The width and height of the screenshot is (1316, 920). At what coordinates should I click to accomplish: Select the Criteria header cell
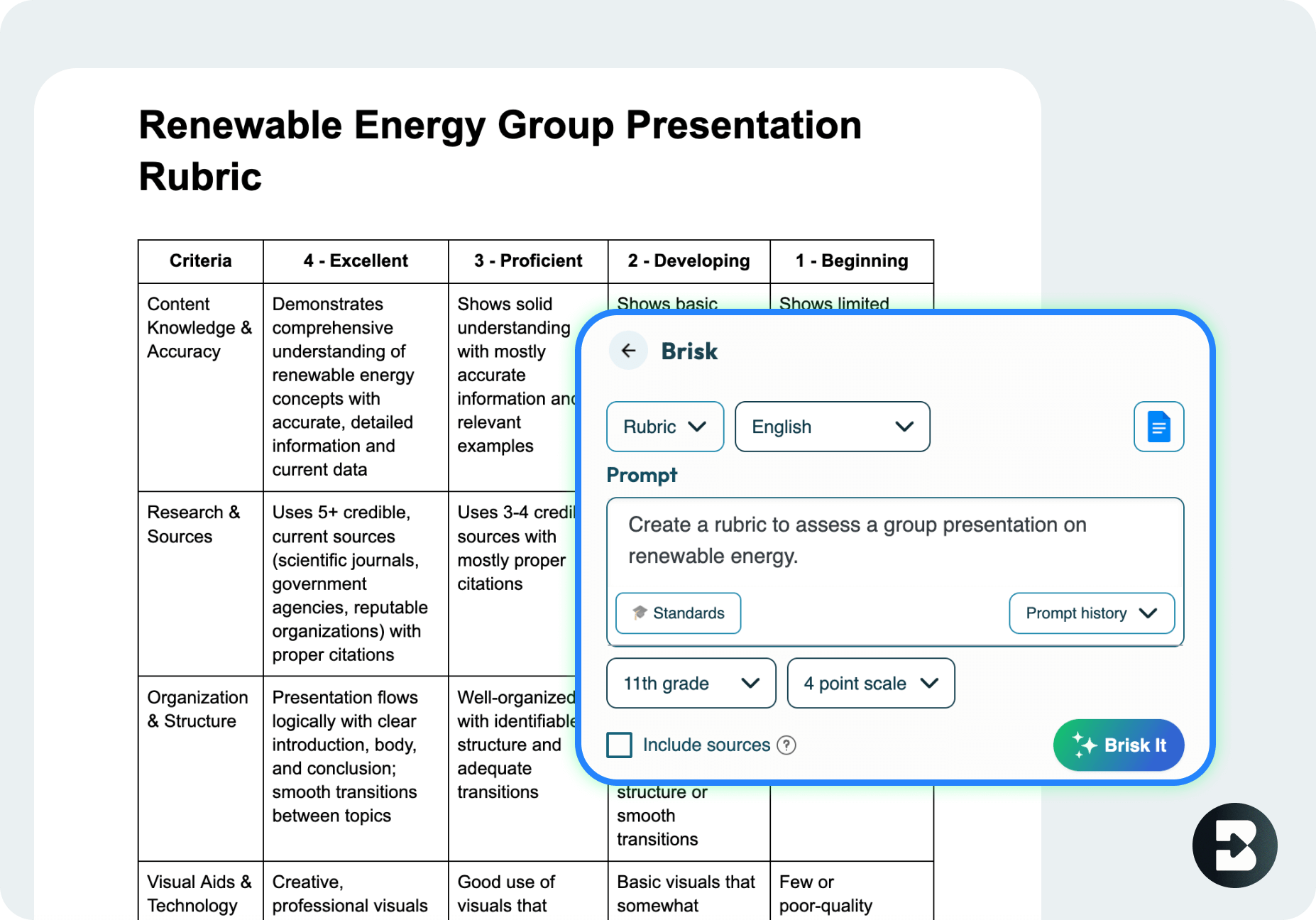pyautogui.click(x=201, y=261)
